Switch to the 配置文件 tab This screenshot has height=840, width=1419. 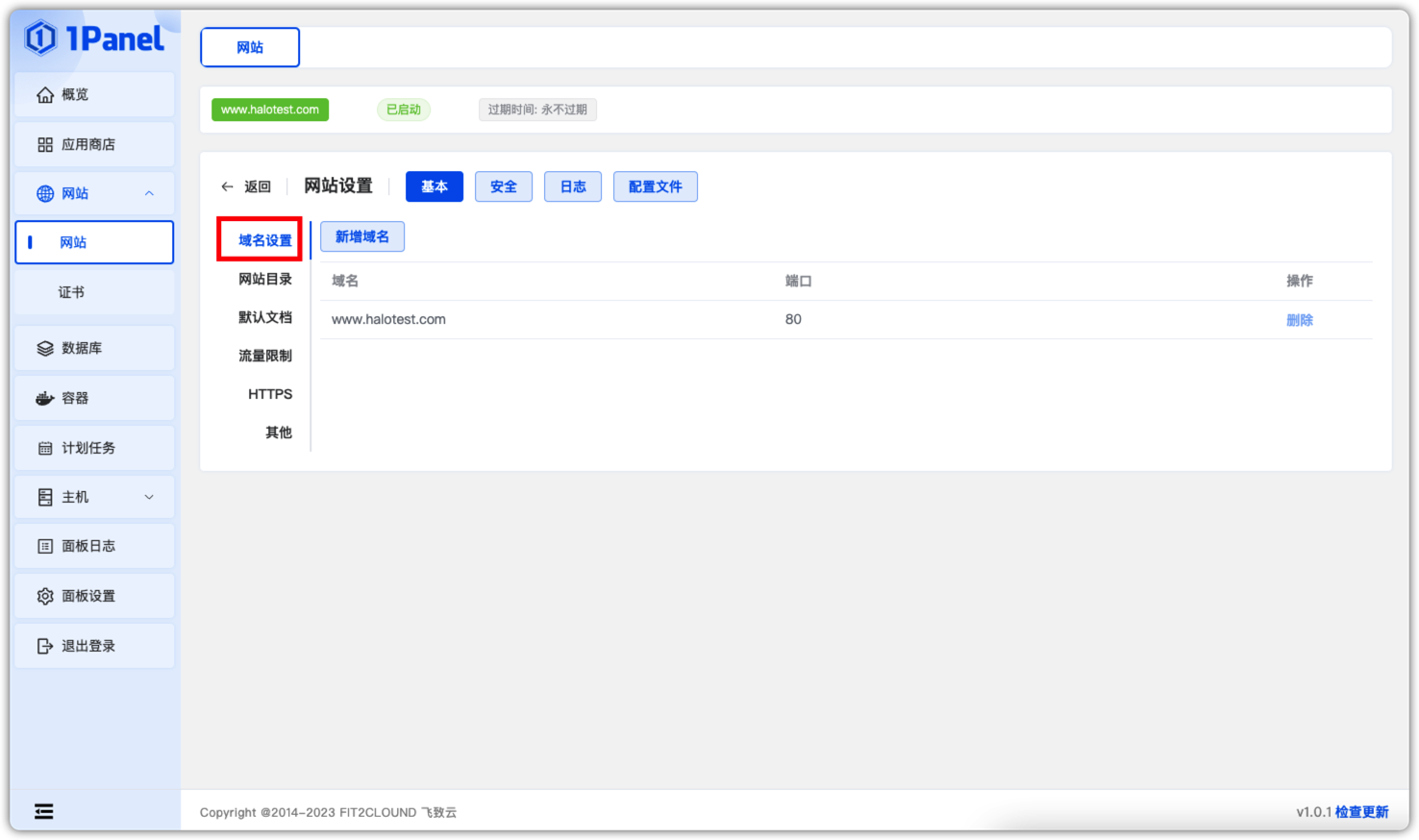[x=655, y=186]
